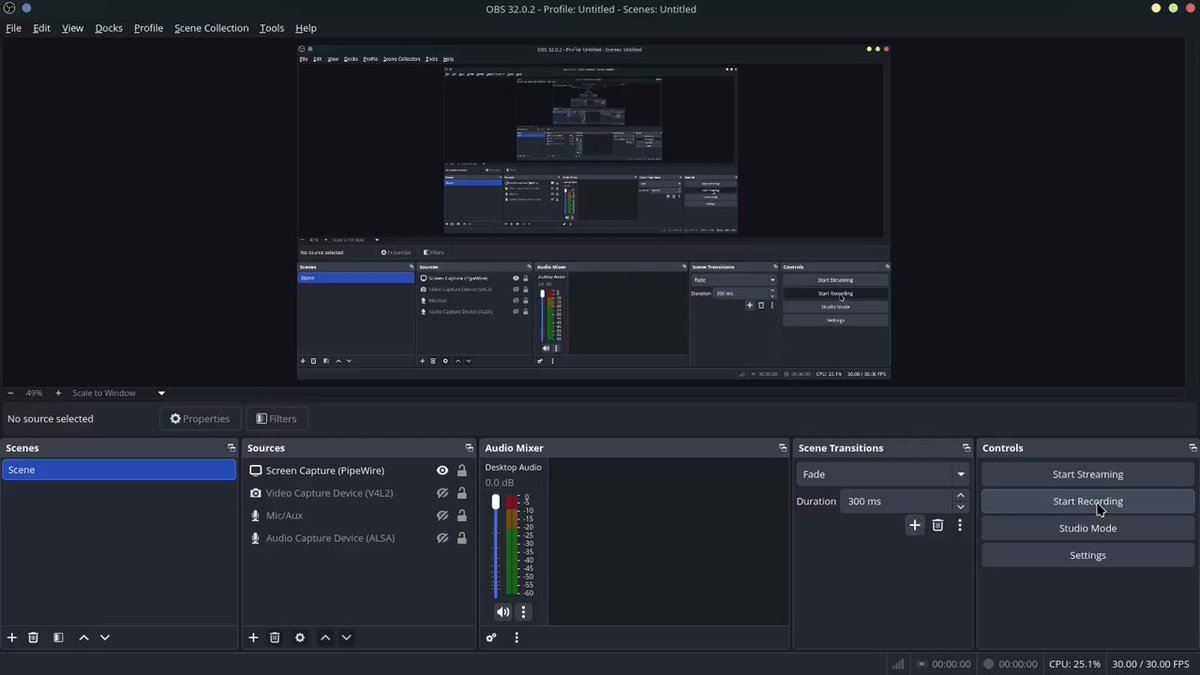The height and width of the screenshot is (675, 1200).
Task: Click the connection status bars icon
Action: point(898,664)
